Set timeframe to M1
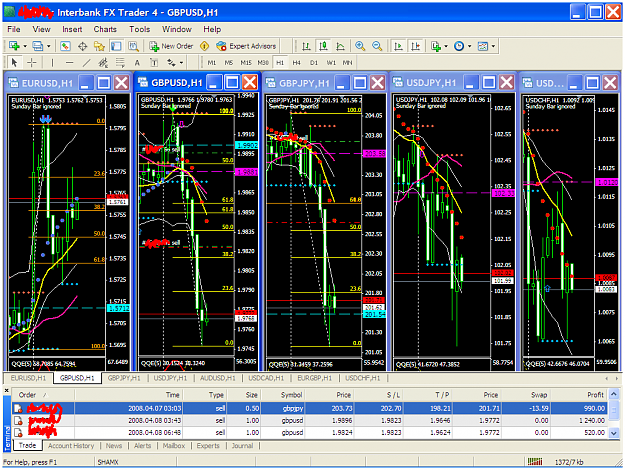 (x=212, y=63)
